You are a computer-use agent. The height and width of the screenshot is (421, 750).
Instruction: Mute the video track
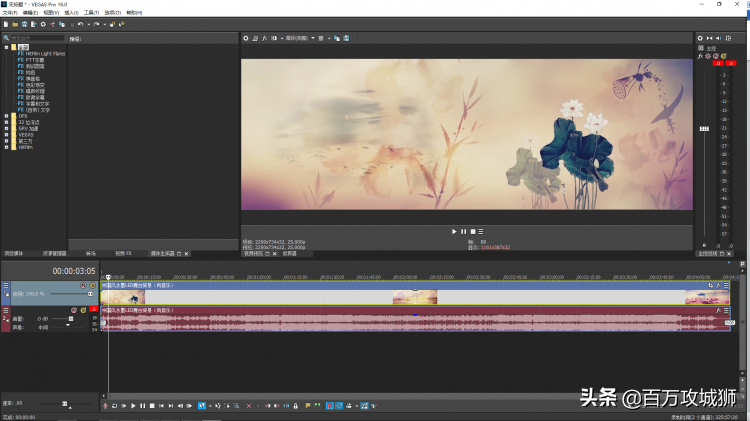point(83,286)
